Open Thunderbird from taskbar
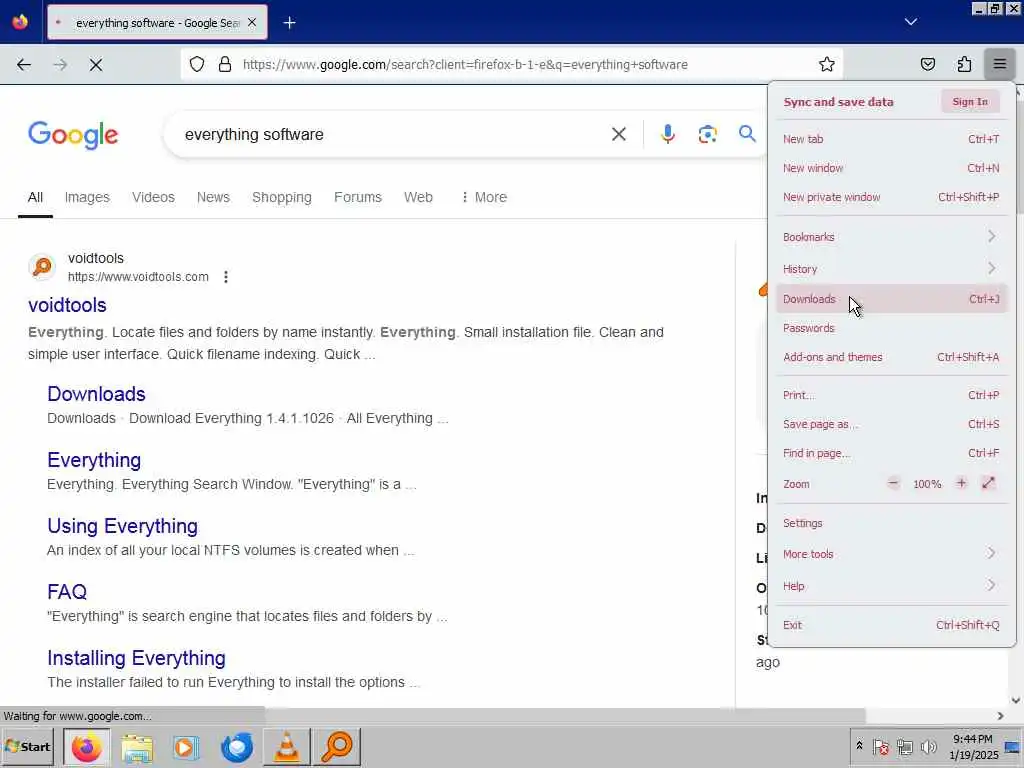The height and width of the screenshot is (768, 1024). pyautogui.click(x=236, y=747)
